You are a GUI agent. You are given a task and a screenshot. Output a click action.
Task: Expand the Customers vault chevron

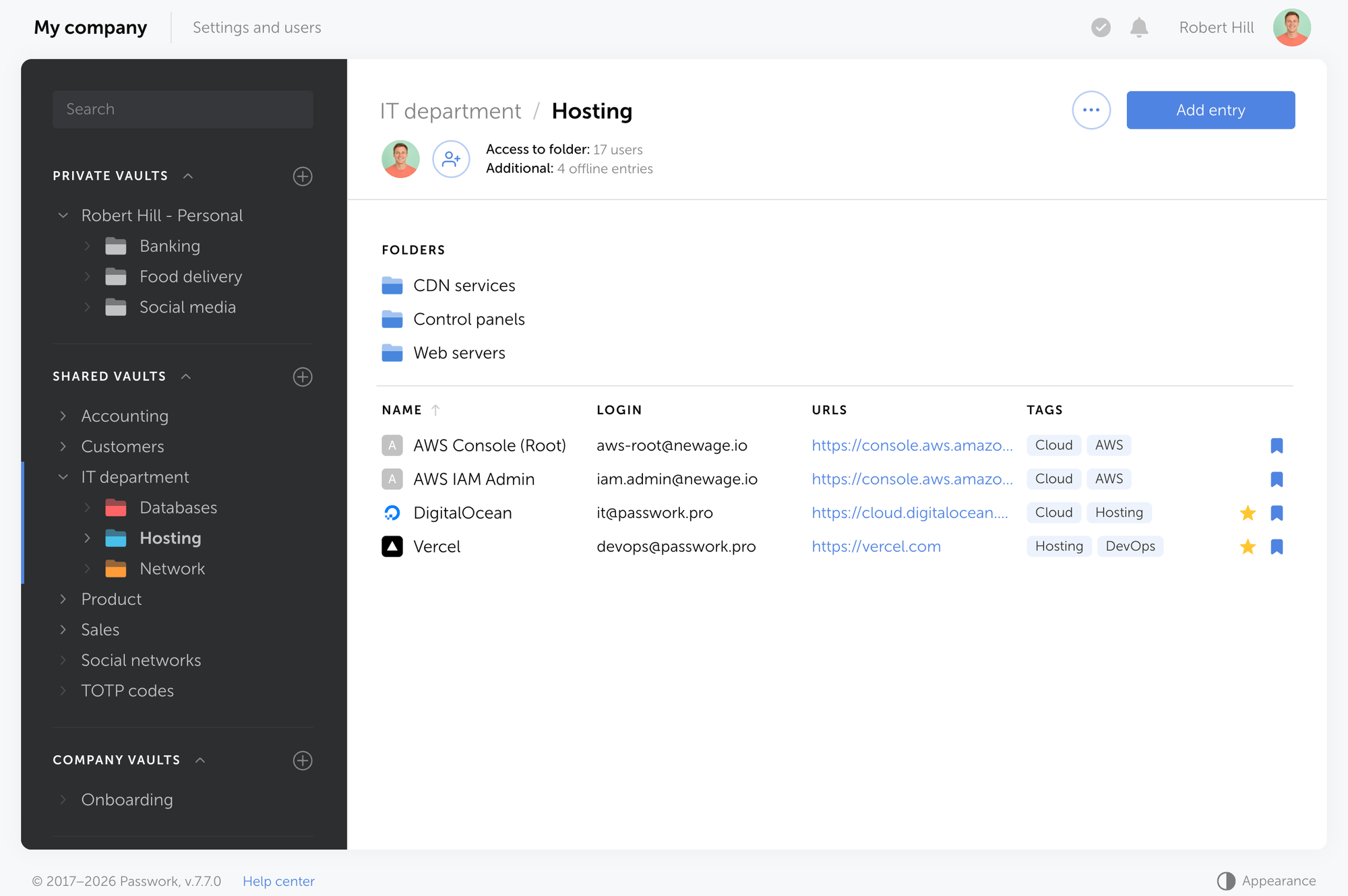pyautogui.click(x=63, y=446)
